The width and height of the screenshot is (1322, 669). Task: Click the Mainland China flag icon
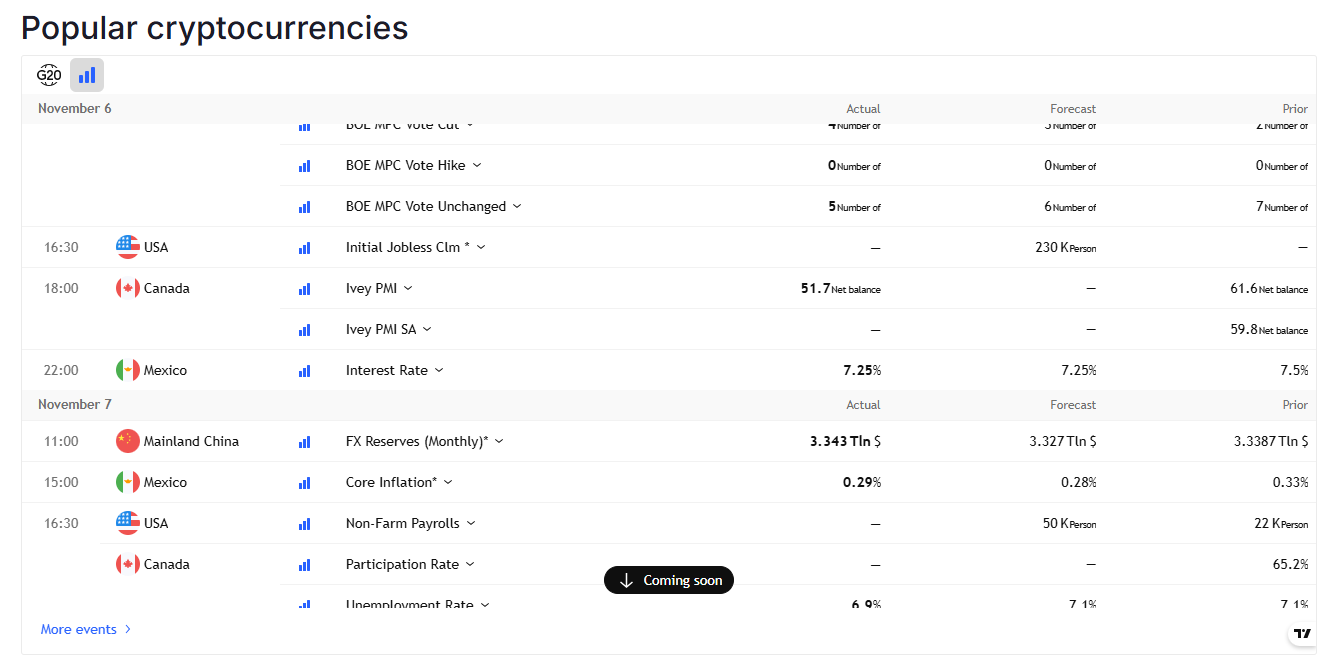129,441
